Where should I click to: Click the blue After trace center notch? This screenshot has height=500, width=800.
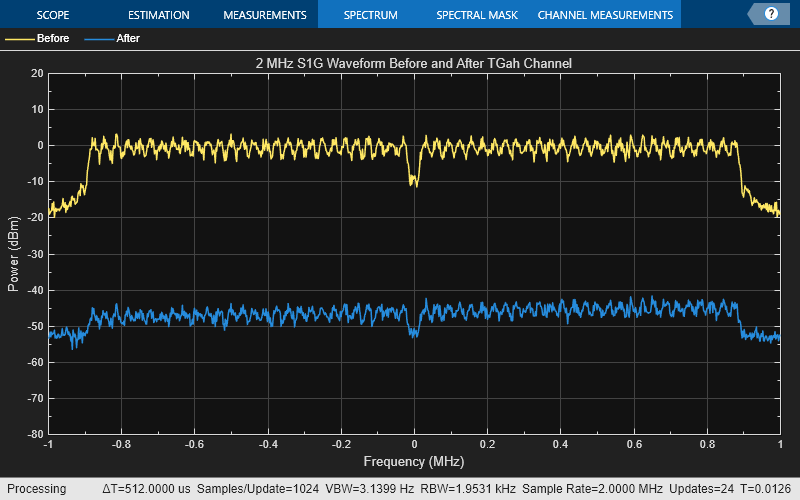[x=414, y=332]
